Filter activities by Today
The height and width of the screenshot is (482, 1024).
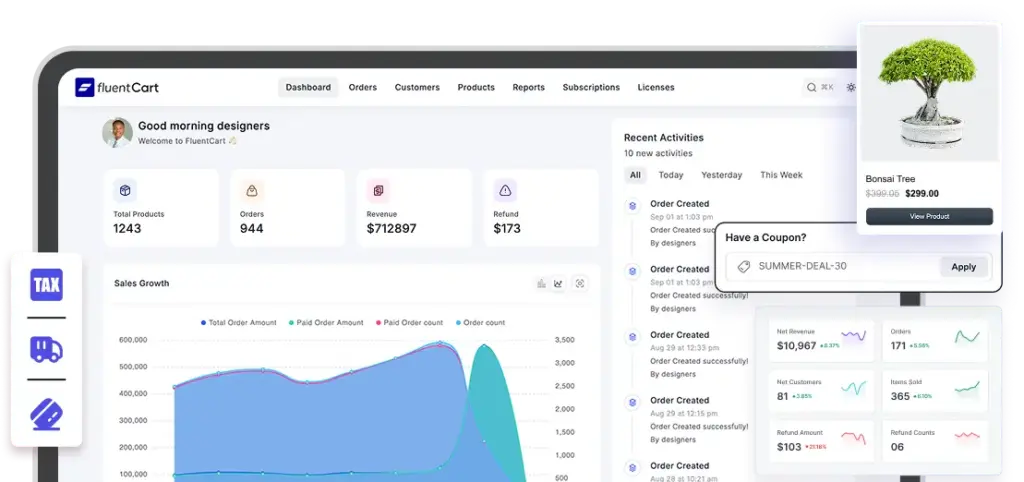[671, 175]
